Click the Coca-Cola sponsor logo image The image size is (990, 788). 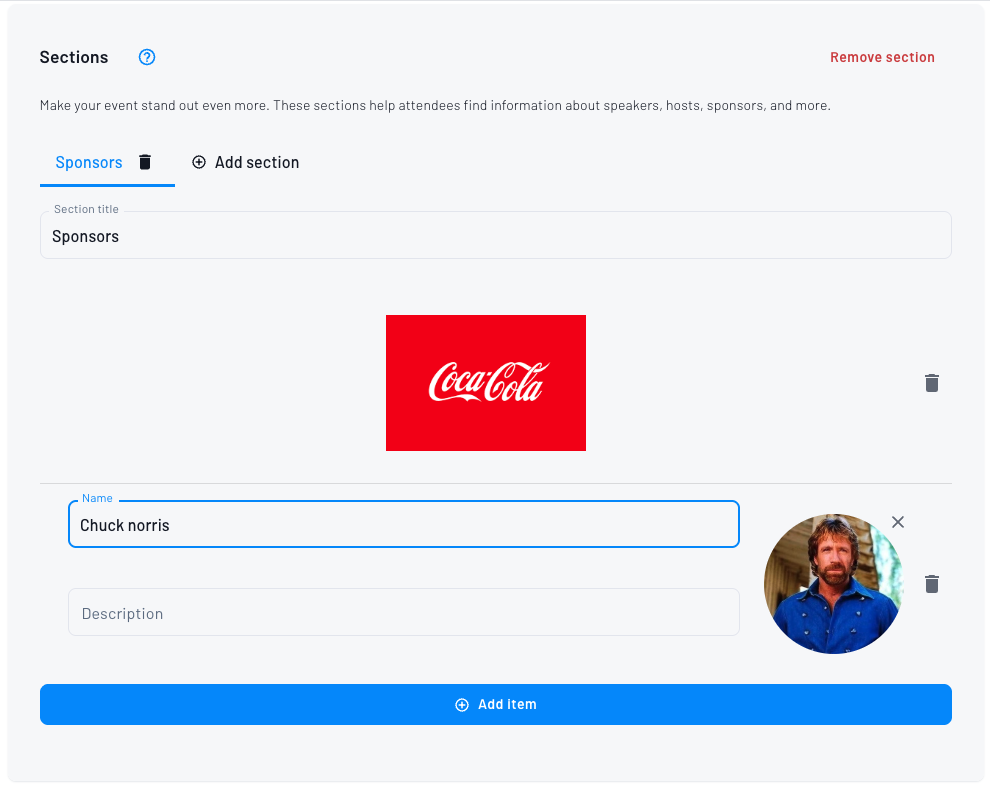(486, 383)
